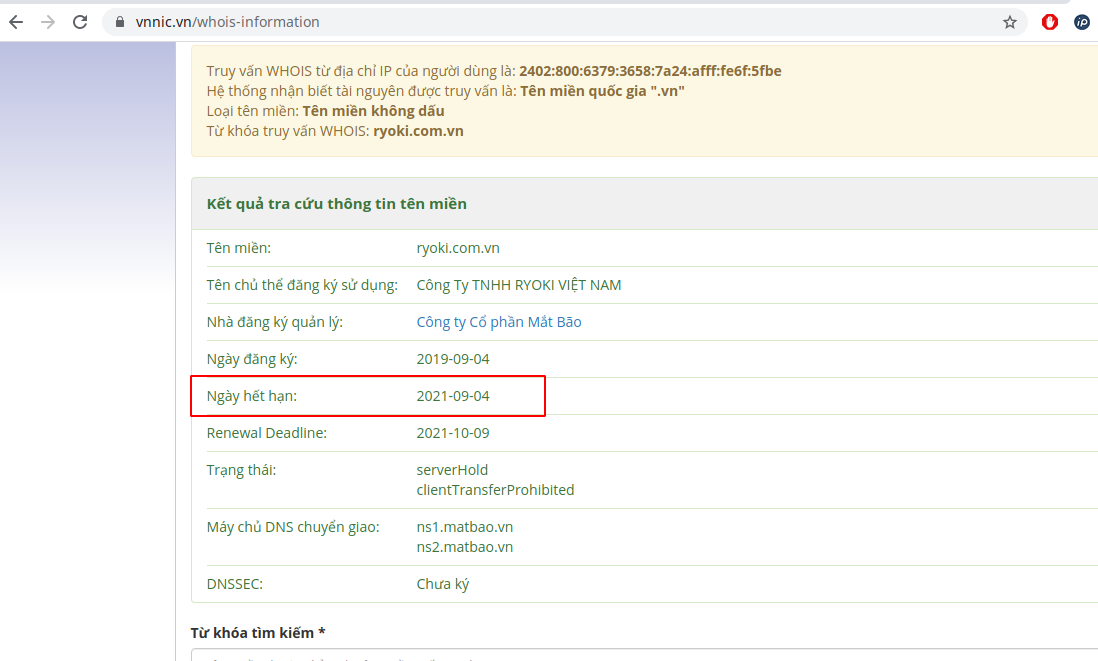Click Renewal Deadline value 2021-10-09

coord(453,433)
